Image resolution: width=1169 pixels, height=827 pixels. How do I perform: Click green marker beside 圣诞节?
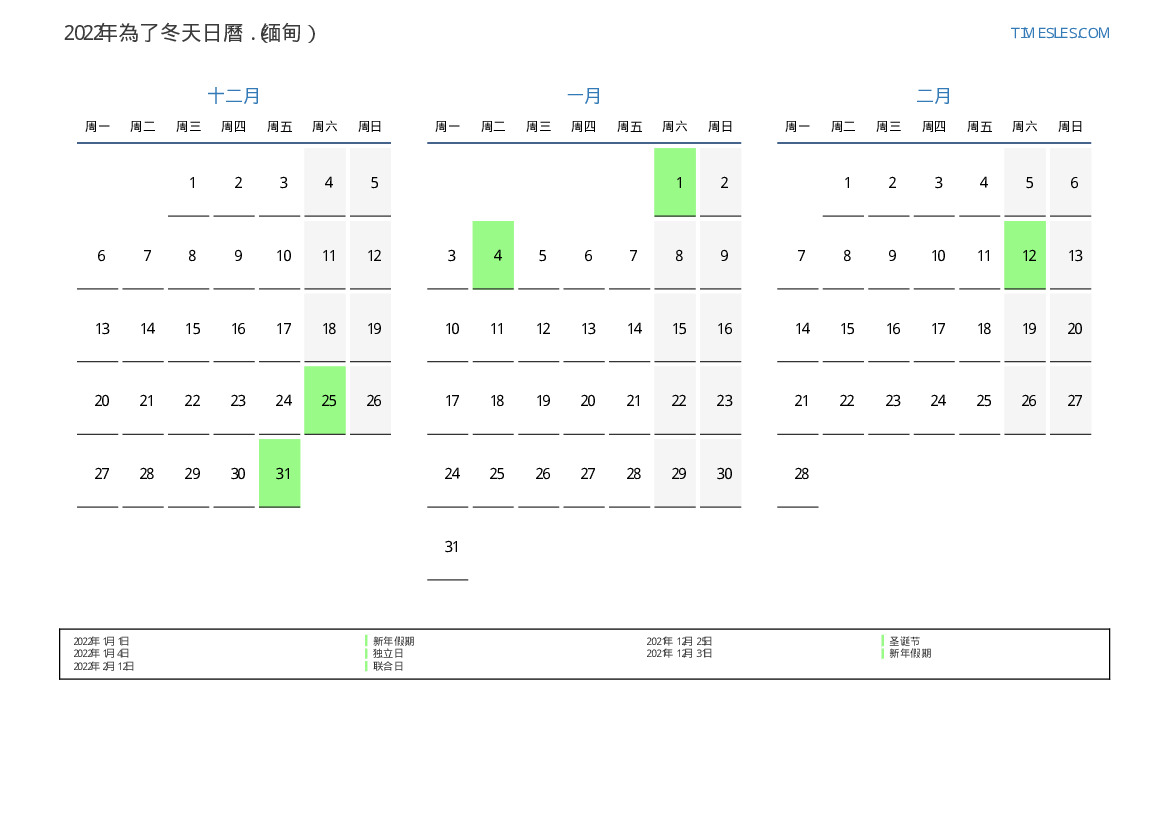pyautogui.click(x=883, y=642)
